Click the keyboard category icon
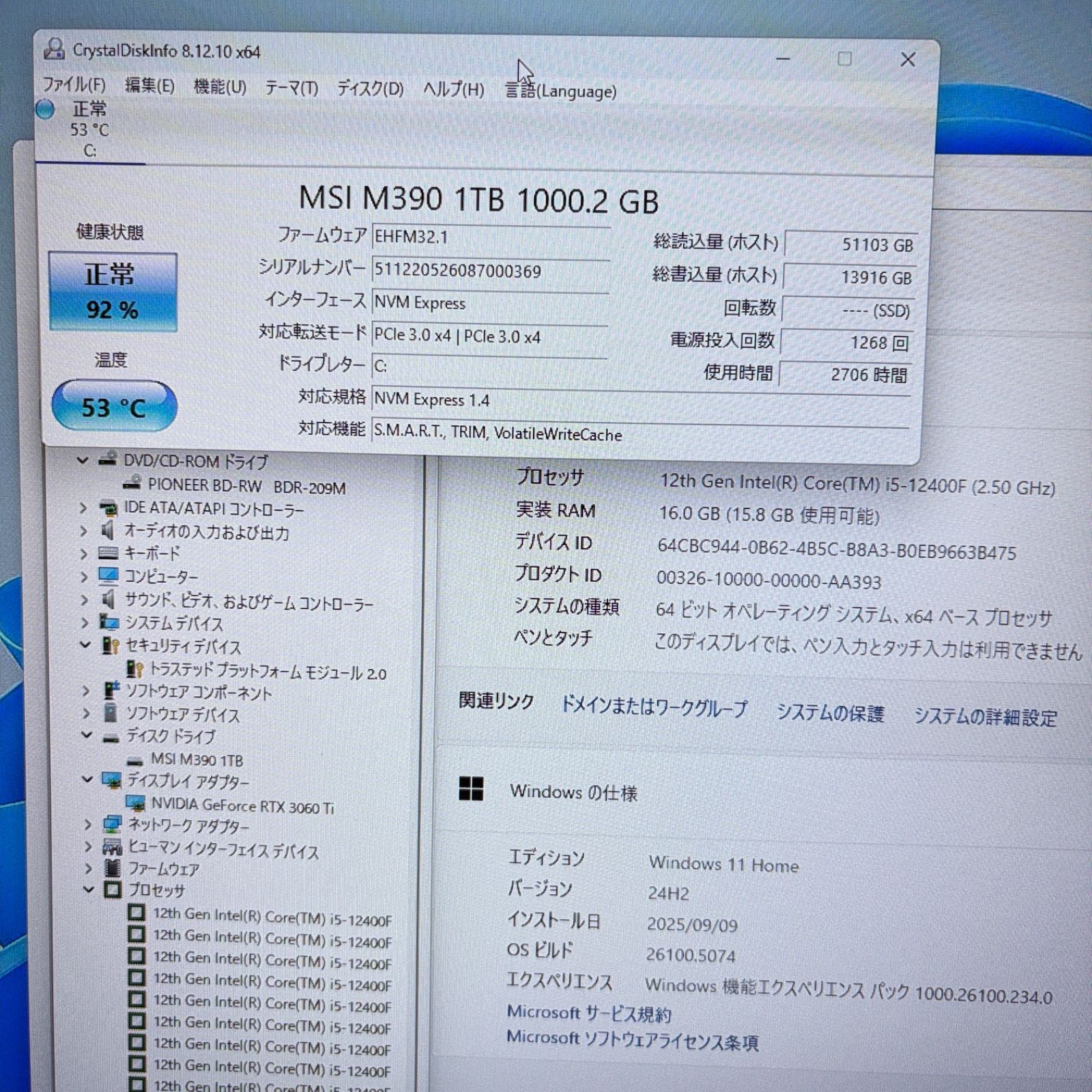The width and height of the screenshot is (1092, 1092). [109, 553]
